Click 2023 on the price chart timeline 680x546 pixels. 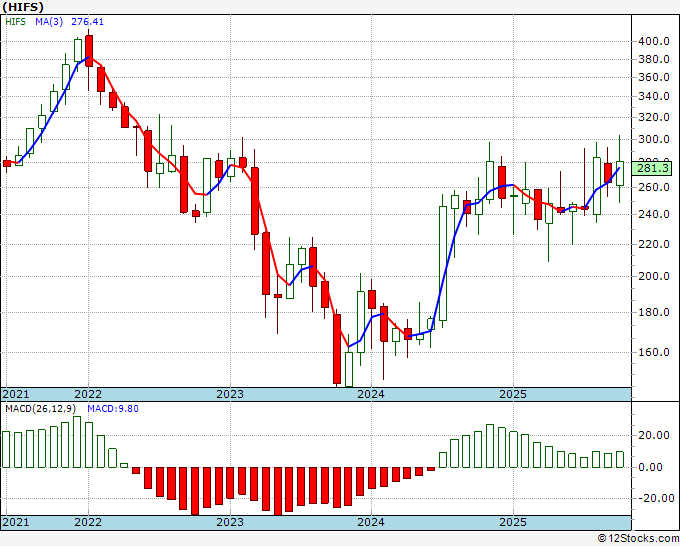pyautogui.click(x=230, y=394)
